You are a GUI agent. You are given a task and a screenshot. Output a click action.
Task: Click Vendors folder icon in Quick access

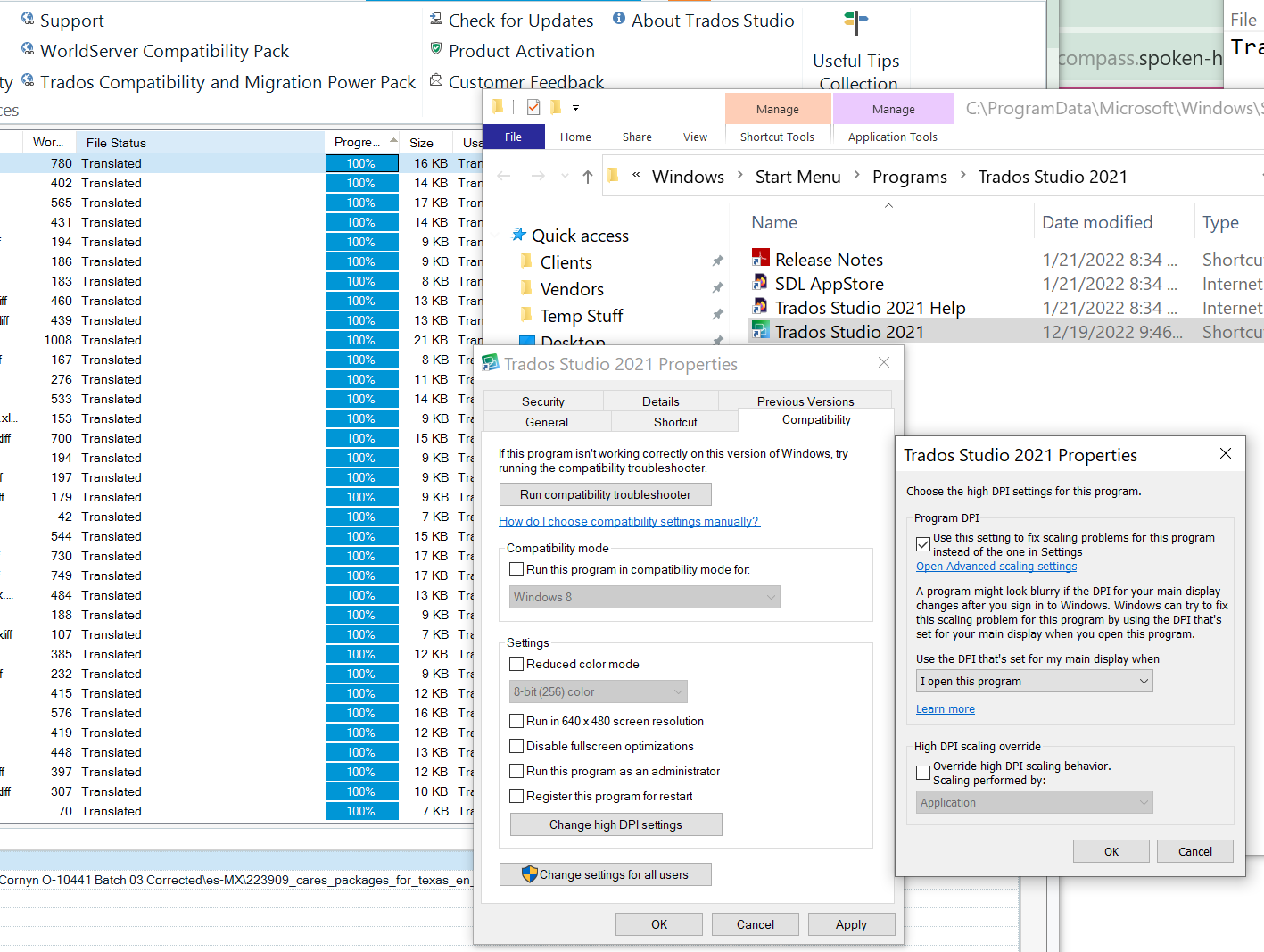[526, 287]
